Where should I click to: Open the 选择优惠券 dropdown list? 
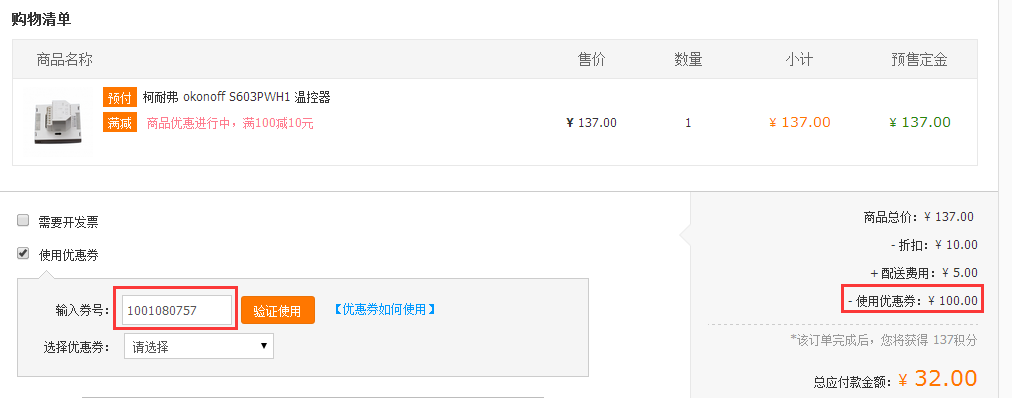pos(198,346)
